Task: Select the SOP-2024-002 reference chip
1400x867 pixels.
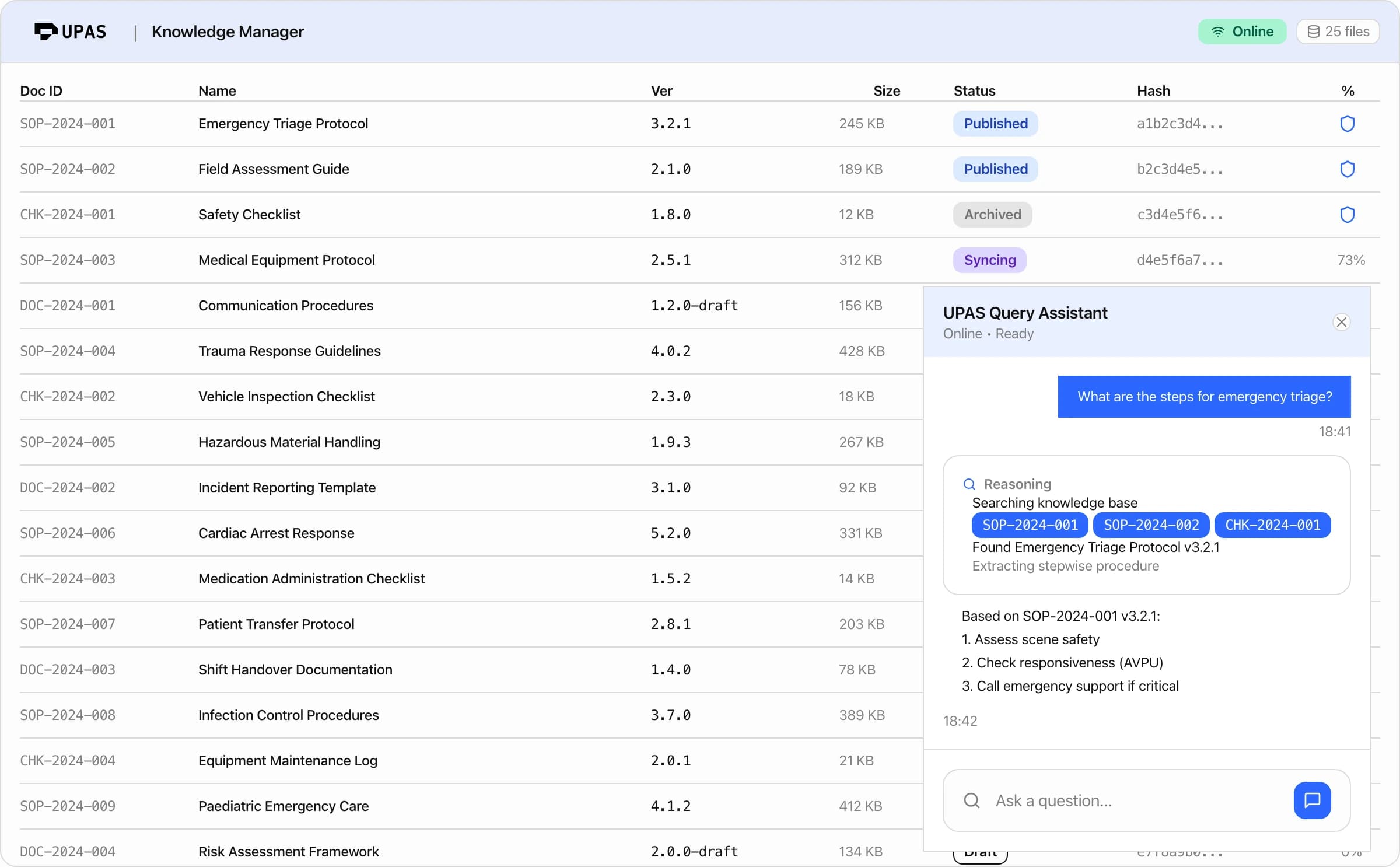Action: click(x=1151, y=525)
